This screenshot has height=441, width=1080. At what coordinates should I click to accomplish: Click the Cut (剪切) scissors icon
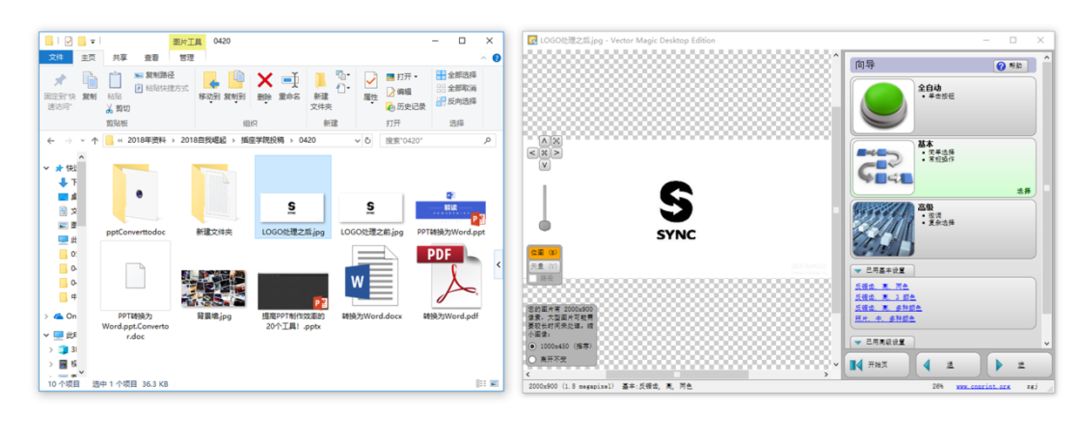pos(110,109)
